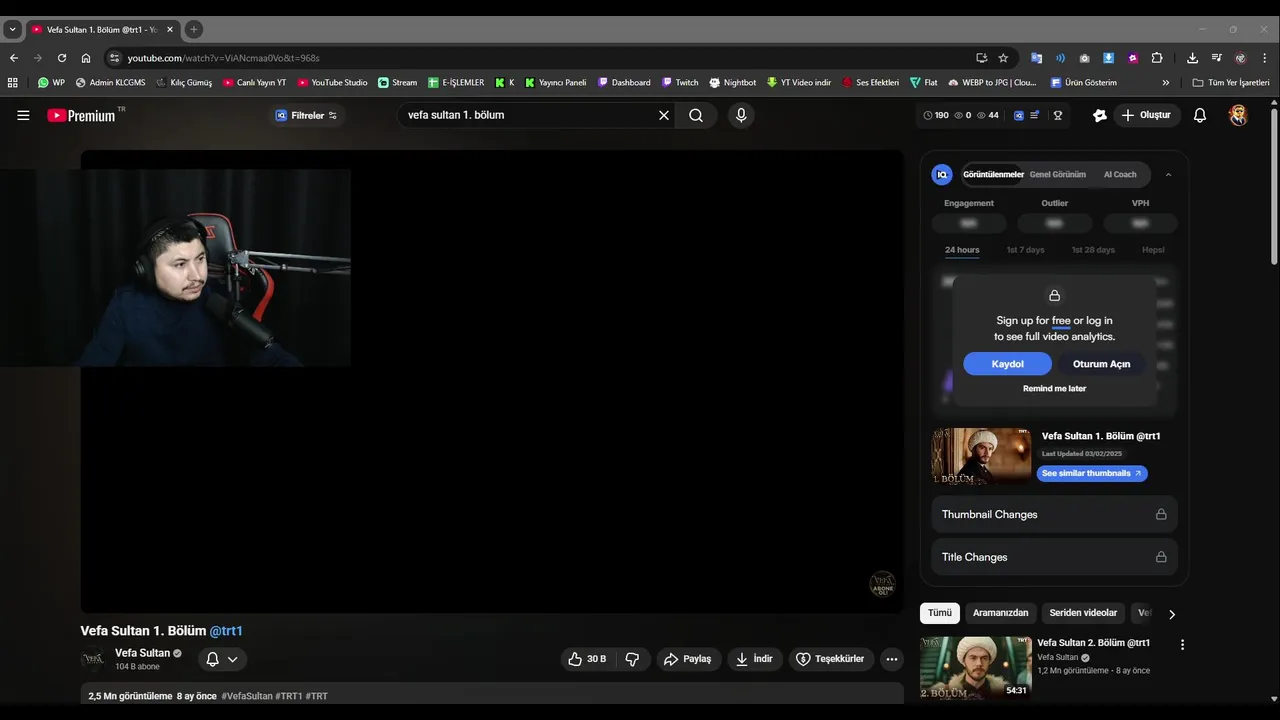Image resolution: width=1280 pixels, height=720 pixels.
Task: Share the video via Paylaş
Action: point(688,659)
